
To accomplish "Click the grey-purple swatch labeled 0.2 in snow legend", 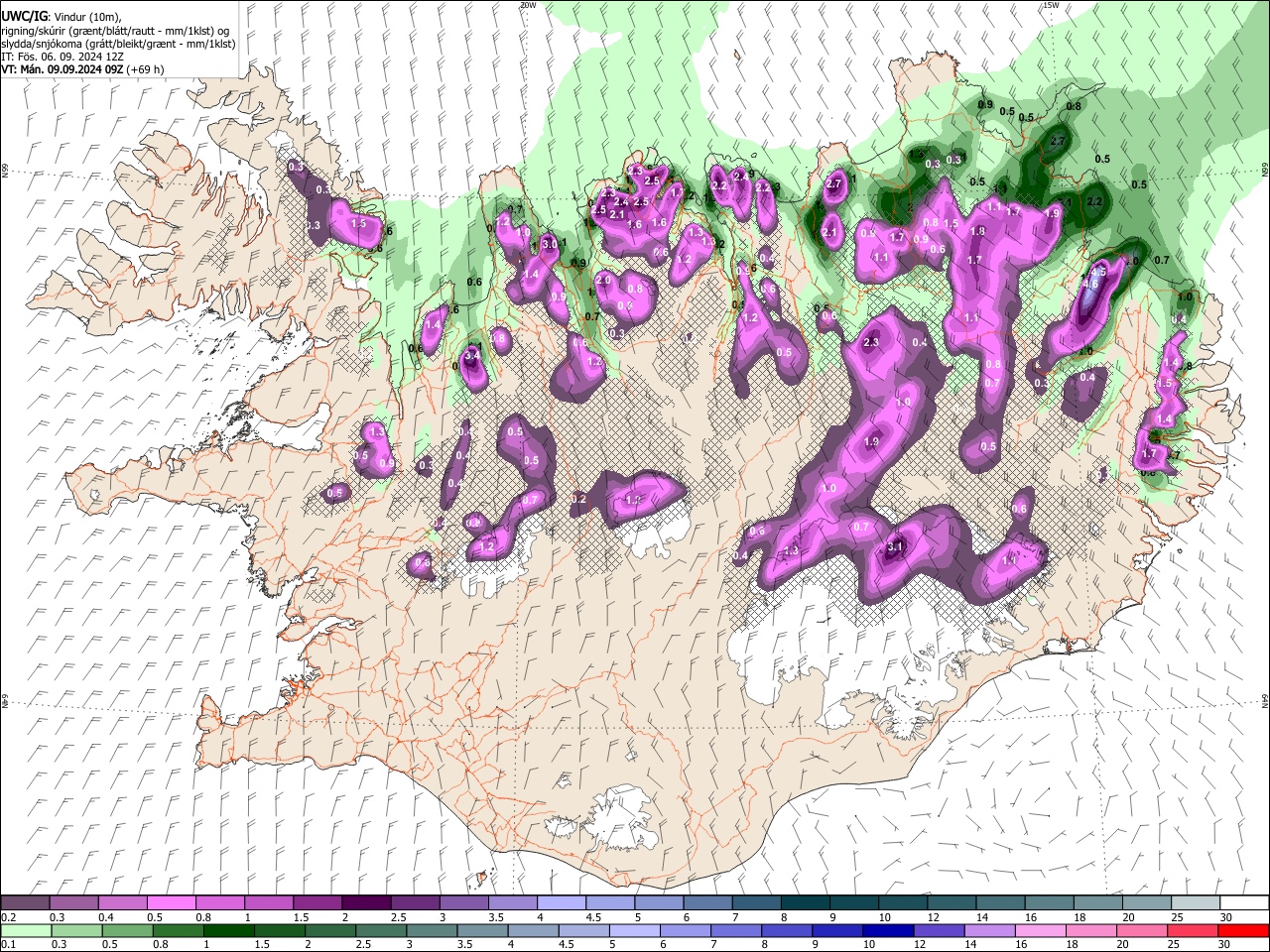I will click(25, 903).
